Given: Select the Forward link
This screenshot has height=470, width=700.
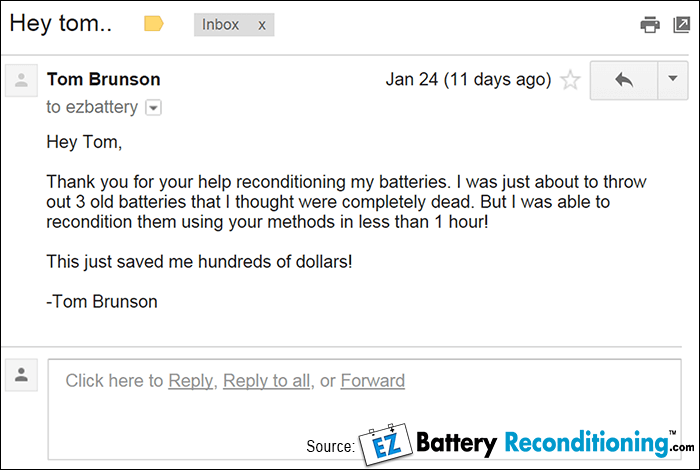Looking at the screenshot, I should (373, 380).
